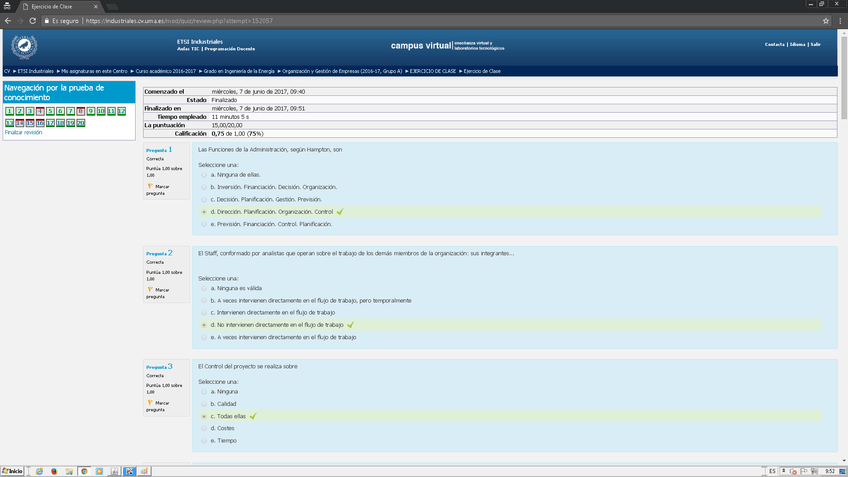The image size is (848, 477).
Task: Jump to question 4 in quiz navigation
Action: pyautogui.click(x=39, y=111)
